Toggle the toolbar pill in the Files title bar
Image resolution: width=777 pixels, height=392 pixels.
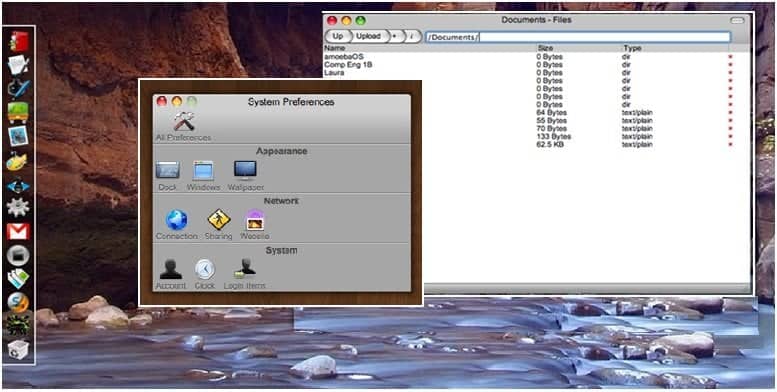[737, 20]
